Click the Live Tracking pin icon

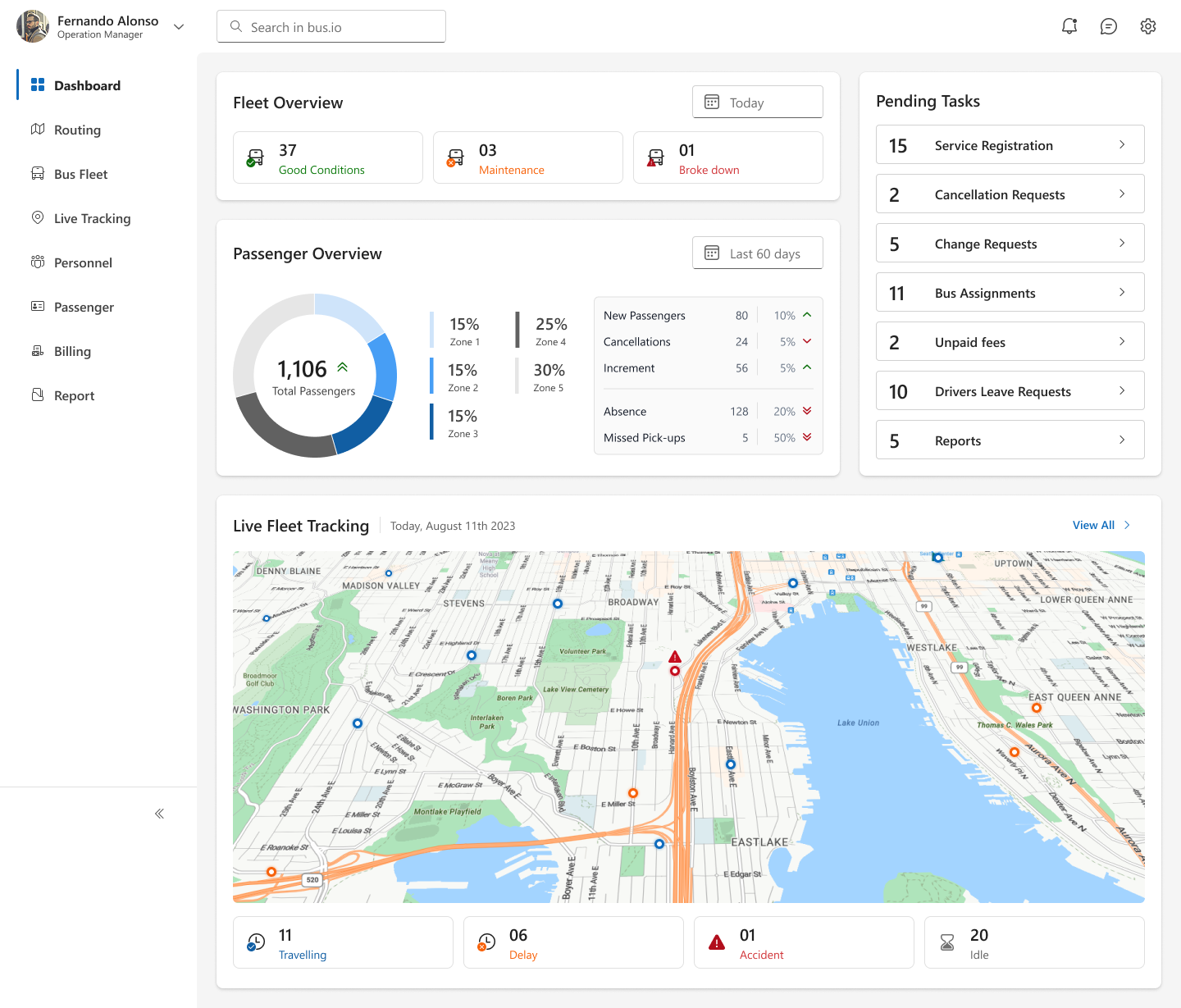point(38,218)
